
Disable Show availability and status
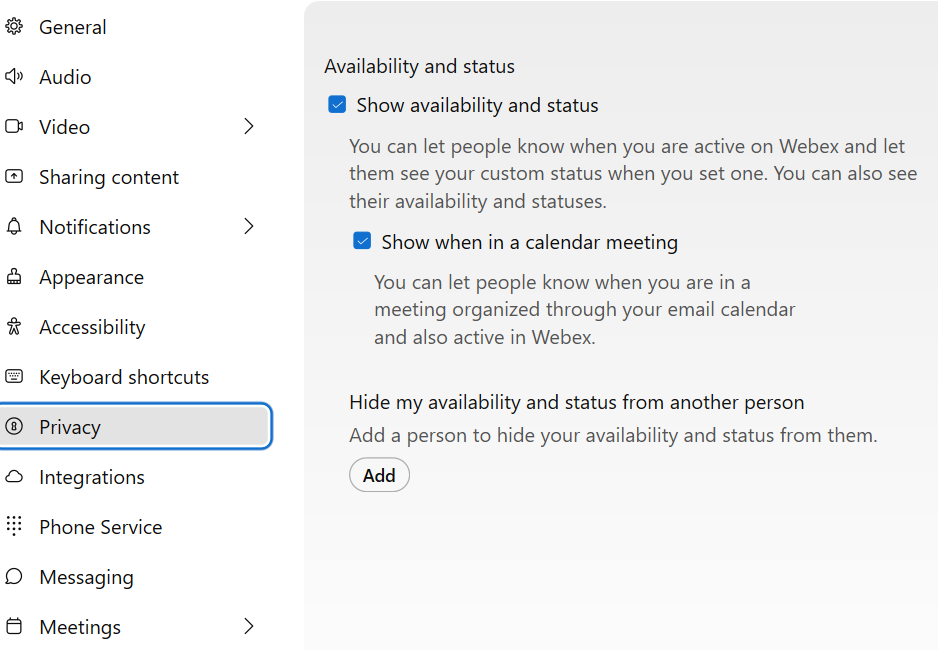tap(337, 104)
